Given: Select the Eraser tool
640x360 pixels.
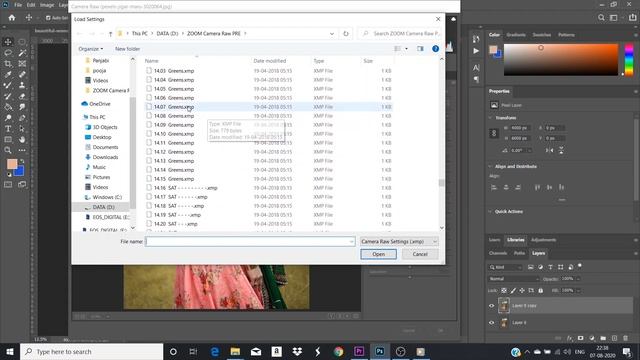Looking at the screenshot, I should 22,96.
